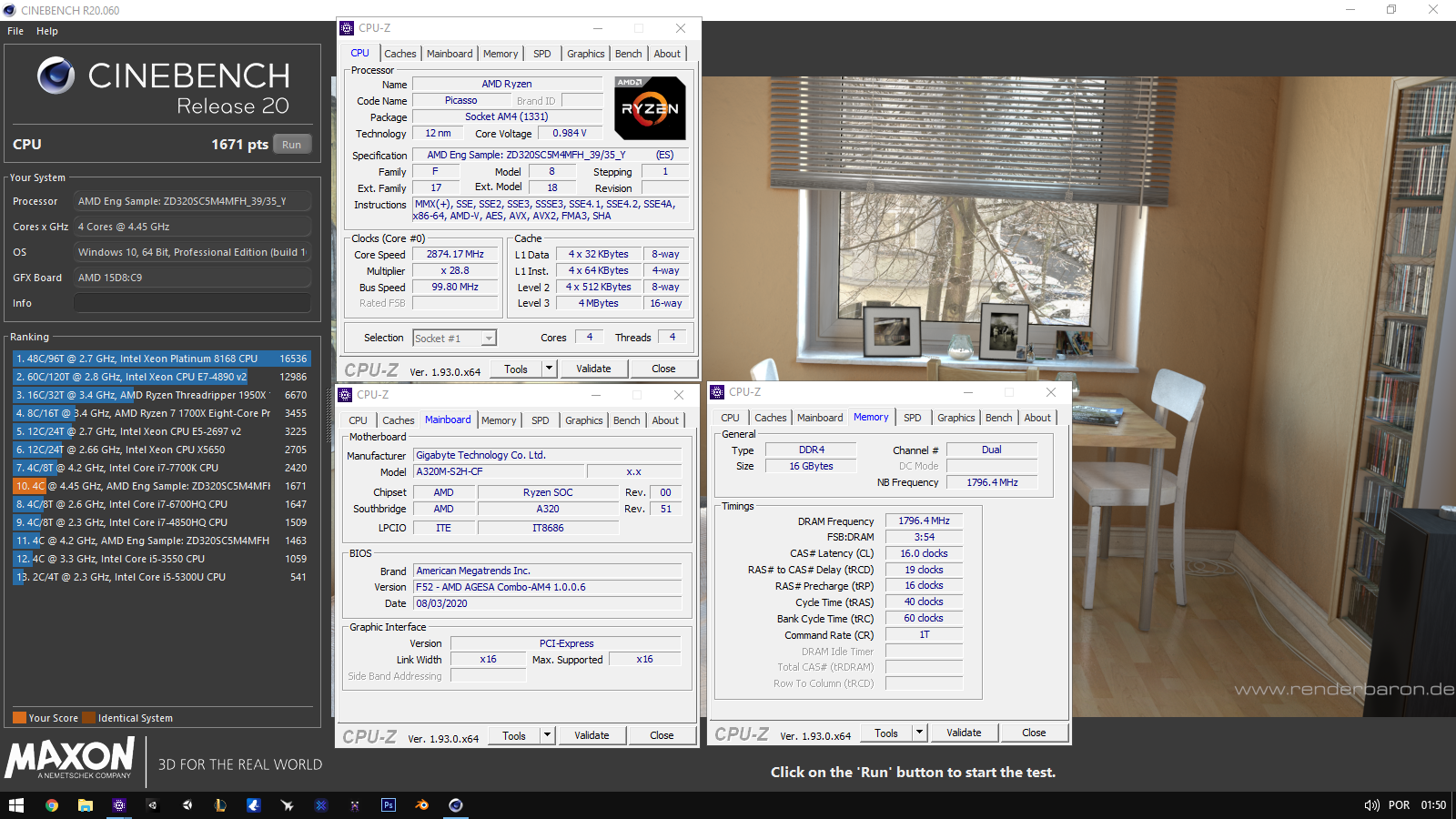Image resolution: width=1456 pixels, height=819 pixels.
Task: Select ranking row Intel Core i5-5300U
Action: [161, 577]
